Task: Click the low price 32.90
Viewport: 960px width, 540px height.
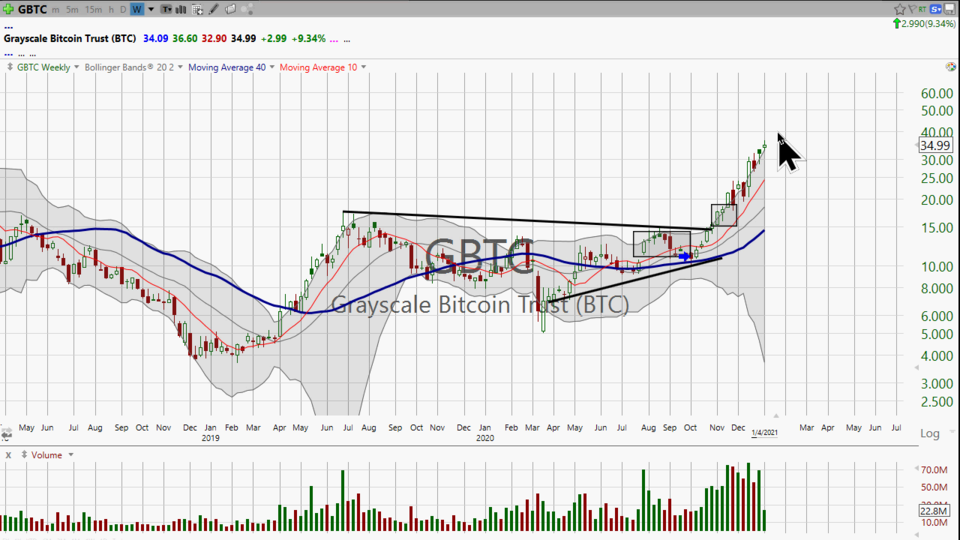Action: tap(214, 39)
